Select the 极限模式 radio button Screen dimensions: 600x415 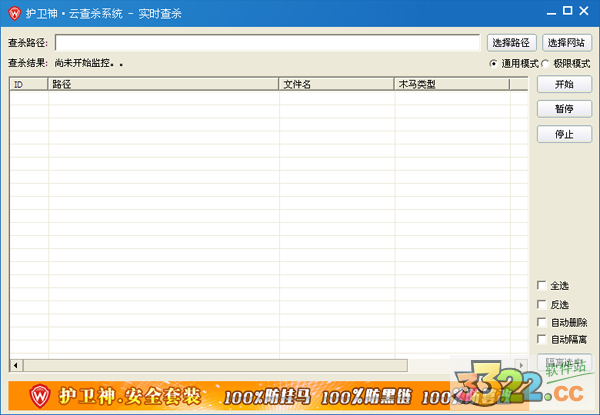pyautogui.click(x=545, y=63)
